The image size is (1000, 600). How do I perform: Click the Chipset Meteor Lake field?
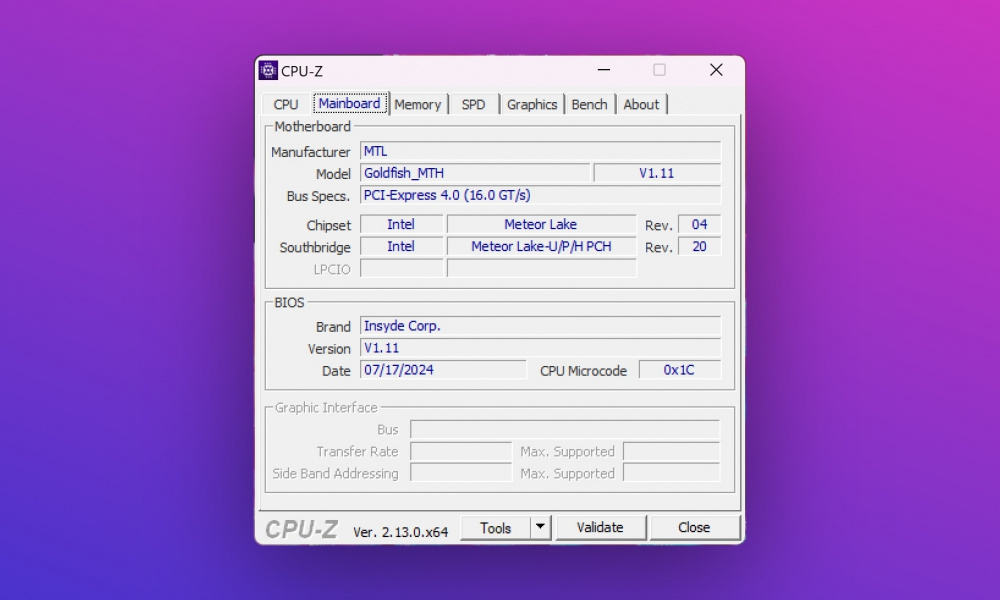540,225
